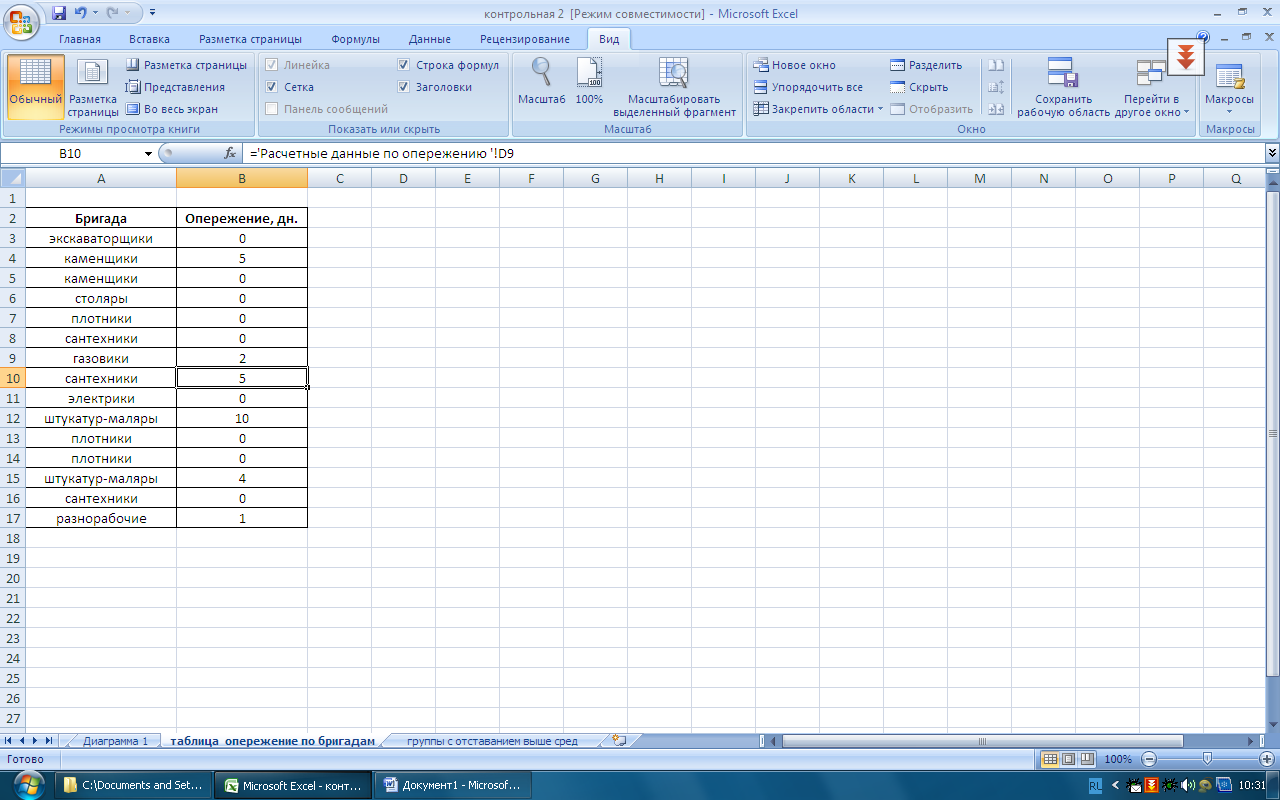Set zoom to 100% via ribbon icon
The image size is (1280, 800).
point(589,84)
